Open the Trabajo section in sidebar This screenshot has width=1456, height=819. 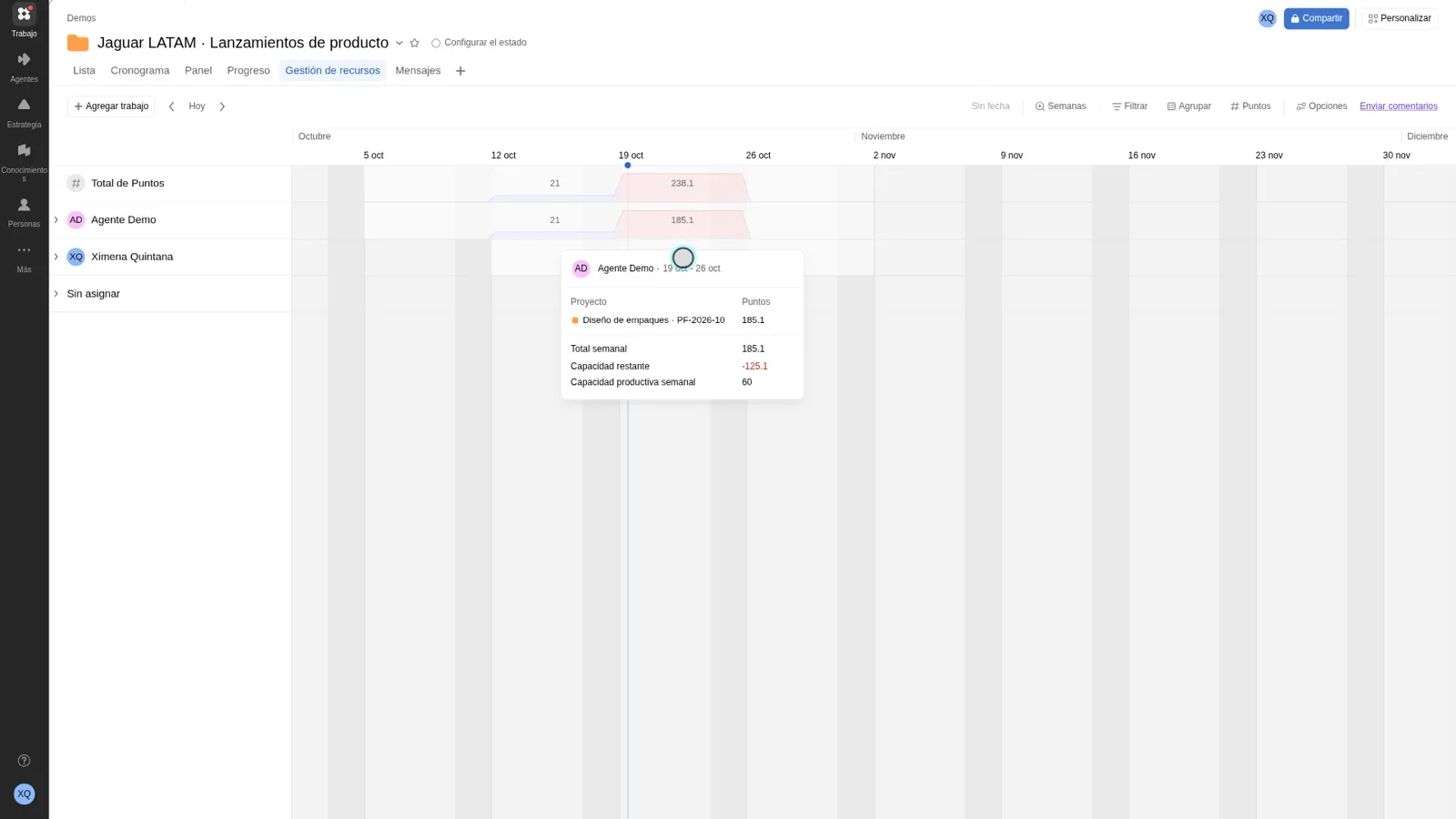point(24,21)
